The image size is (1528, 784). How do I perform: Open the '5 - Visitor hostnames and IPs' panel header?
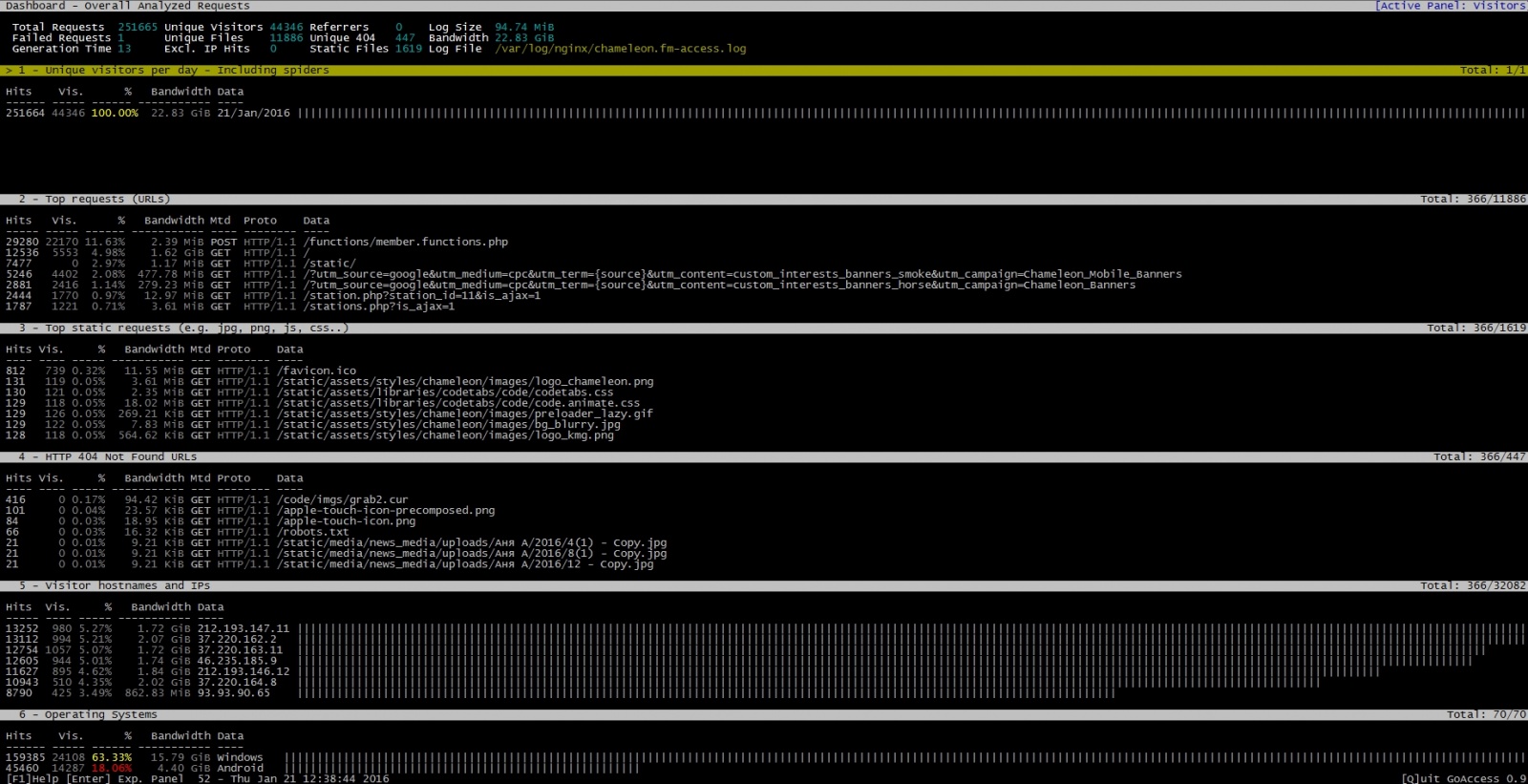pyautogui.click(x=764, y=586)
